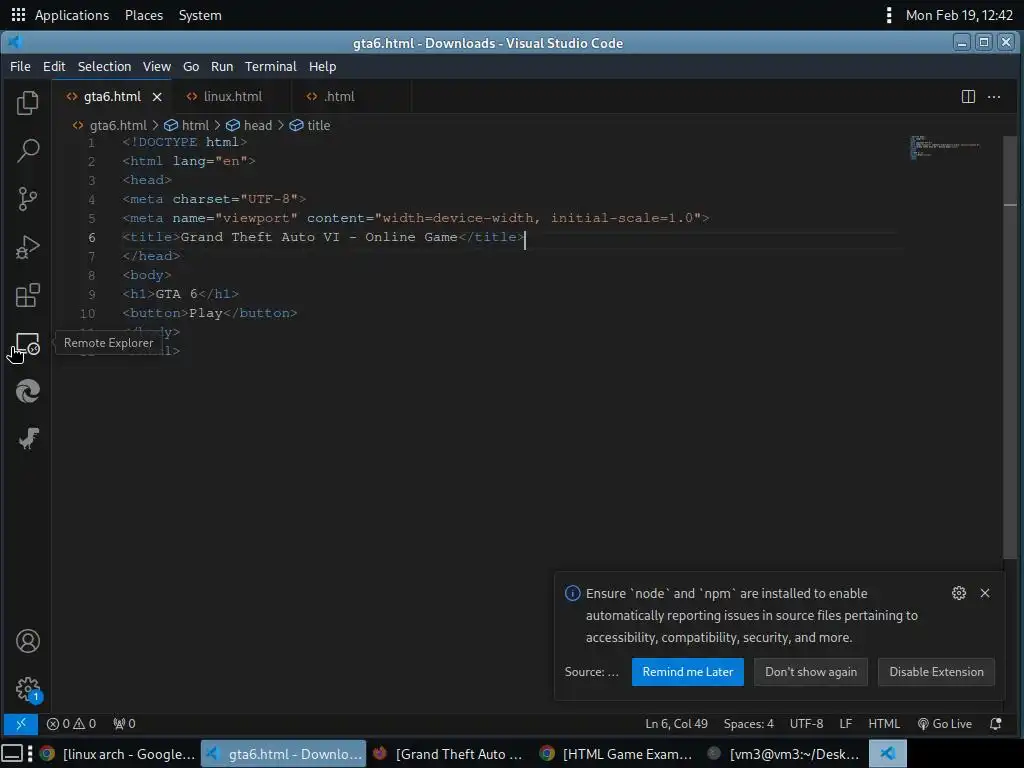1024x768 pixels.
Task: Click the editor vertical scrollbar
Action: click(1010, 346)
